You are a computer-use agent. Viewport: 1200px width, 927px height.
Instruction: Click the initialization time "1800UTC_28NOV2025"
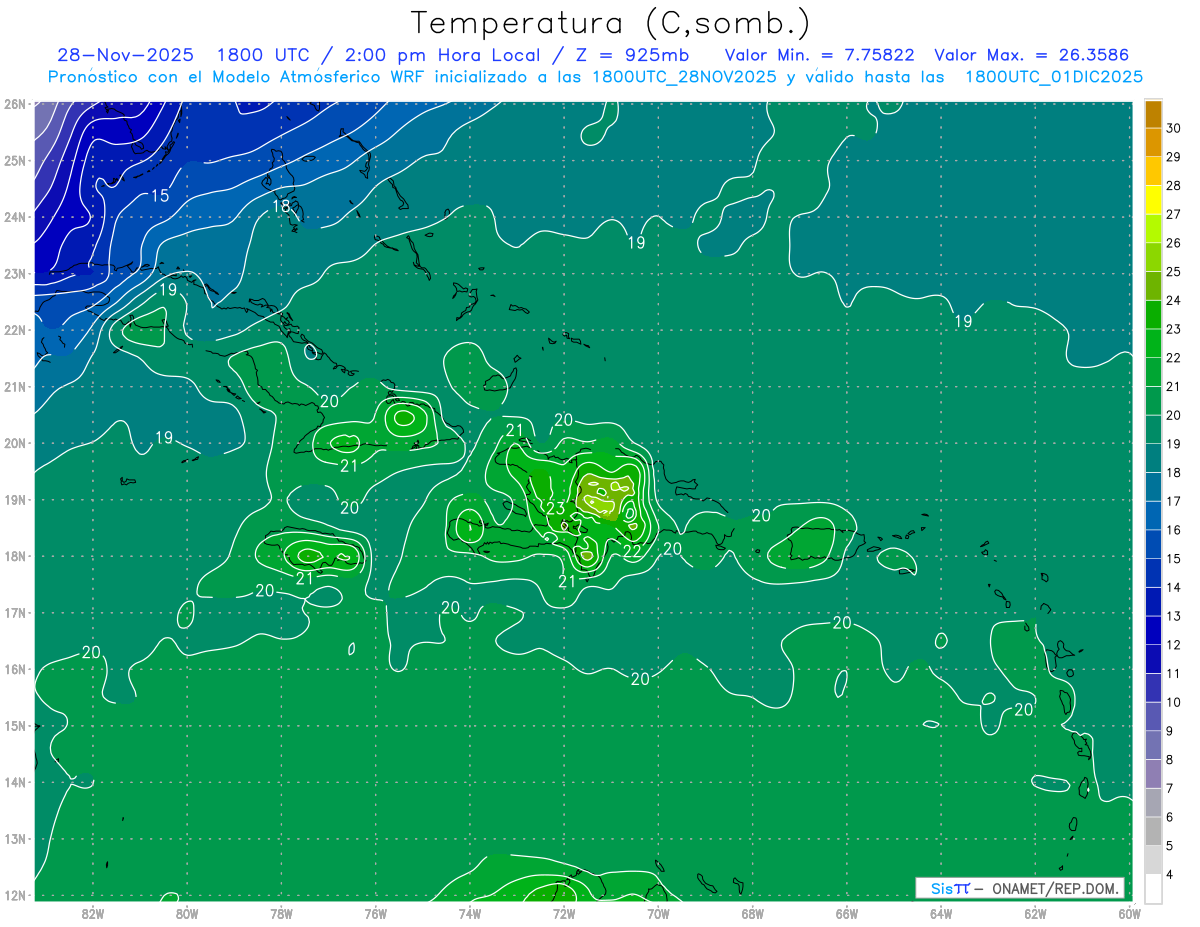click(x=684, y=77)
